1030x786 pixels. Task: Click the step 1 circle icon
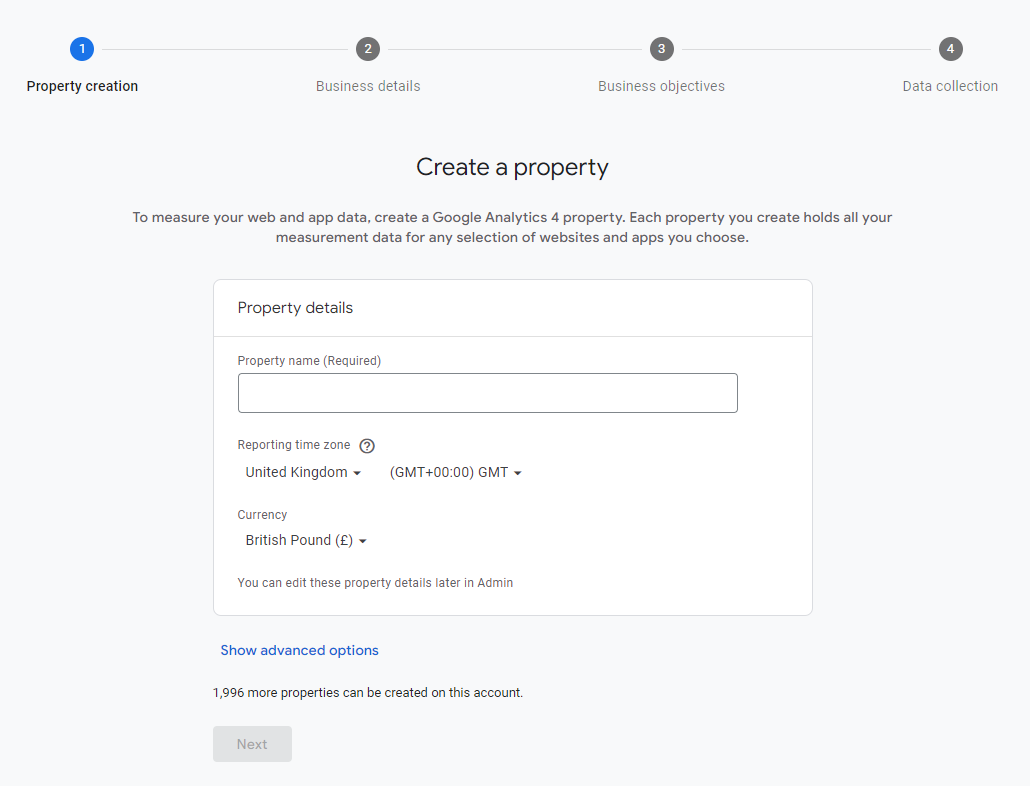pos(82,49)
